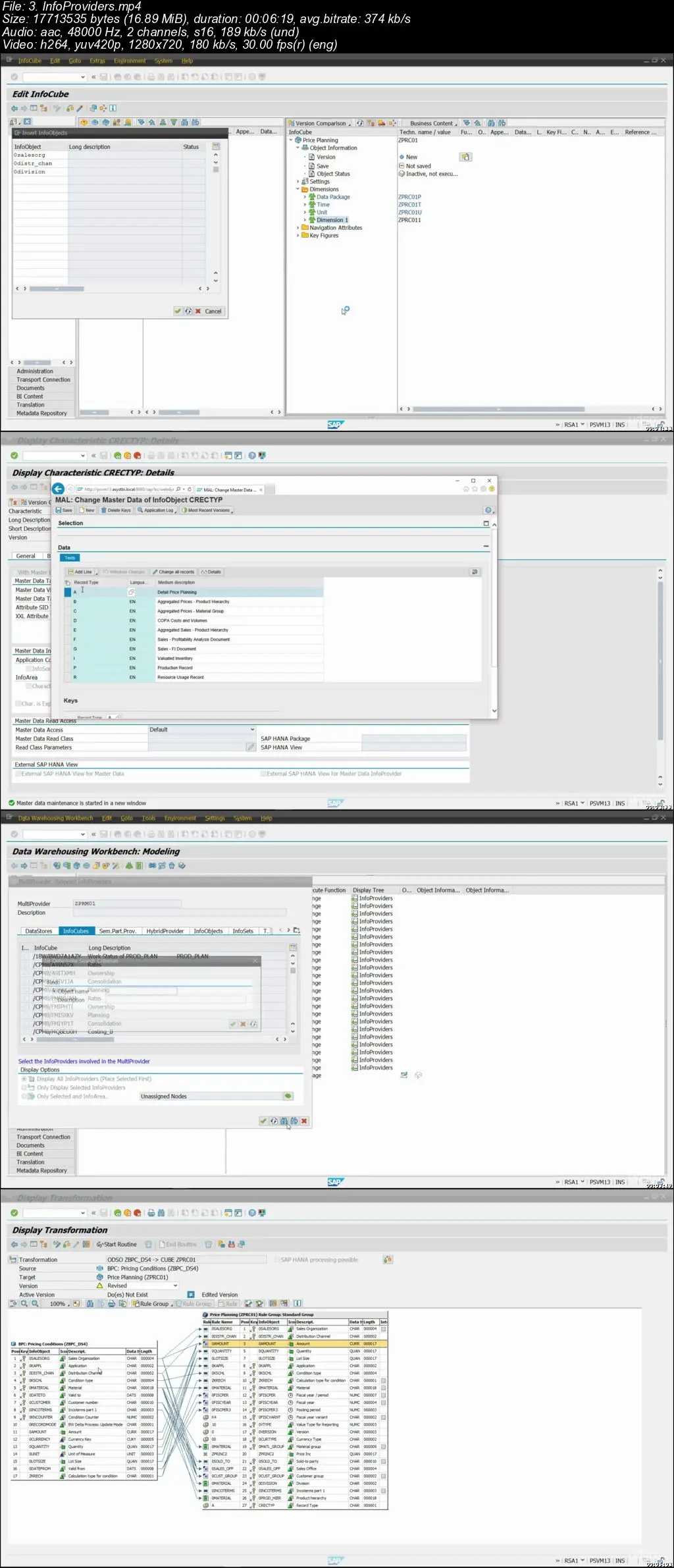Confirm Insert InfoObjects with green checkmark
The width and height of the screenshot is (674, 1568).
click(178, 311)
